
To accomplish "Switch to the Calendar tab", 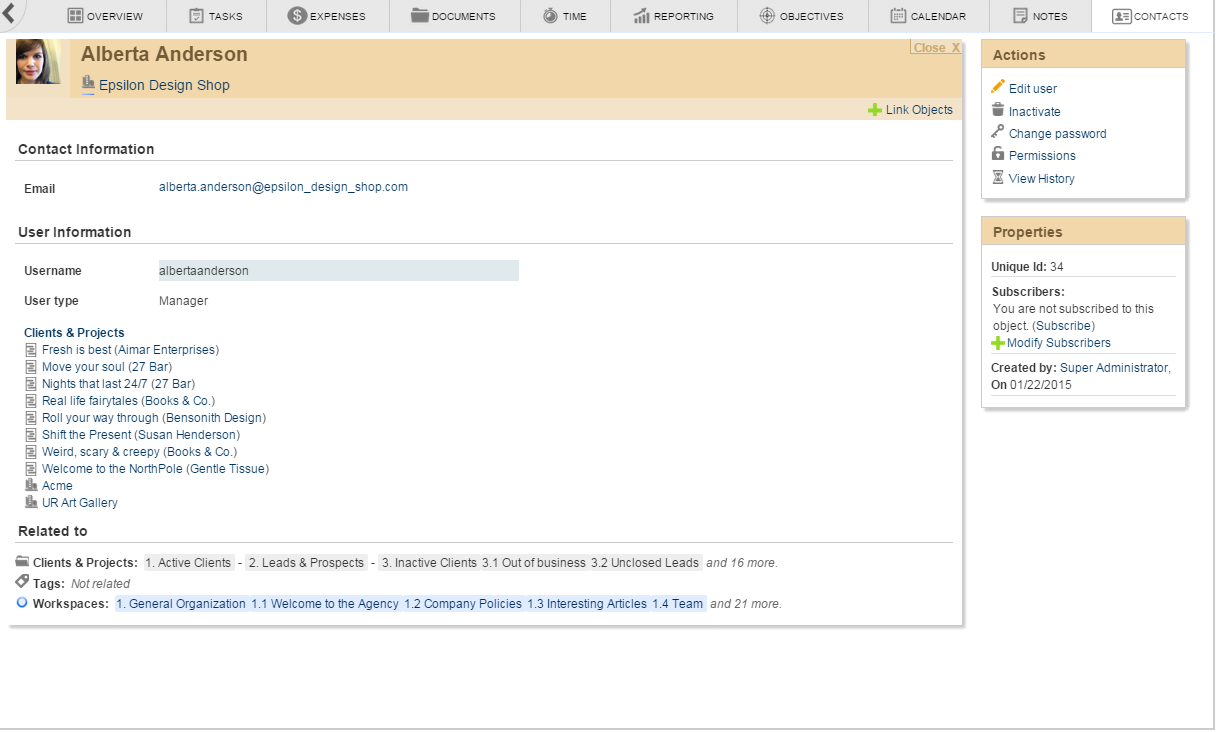I will [928, 16].
